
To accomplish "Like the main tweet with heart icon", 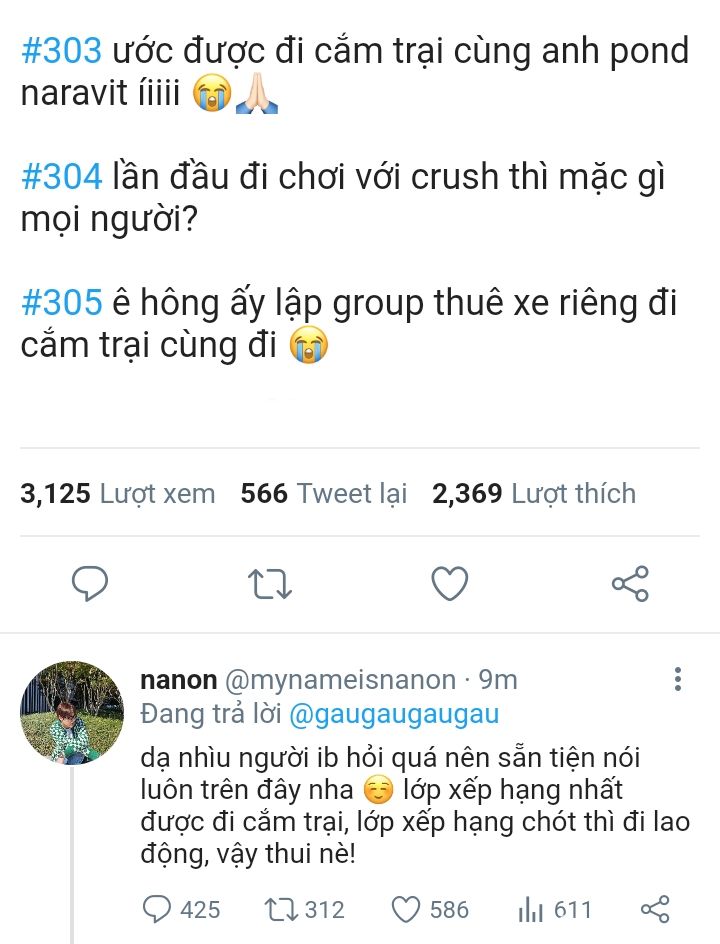I will [x=450, y=583].
